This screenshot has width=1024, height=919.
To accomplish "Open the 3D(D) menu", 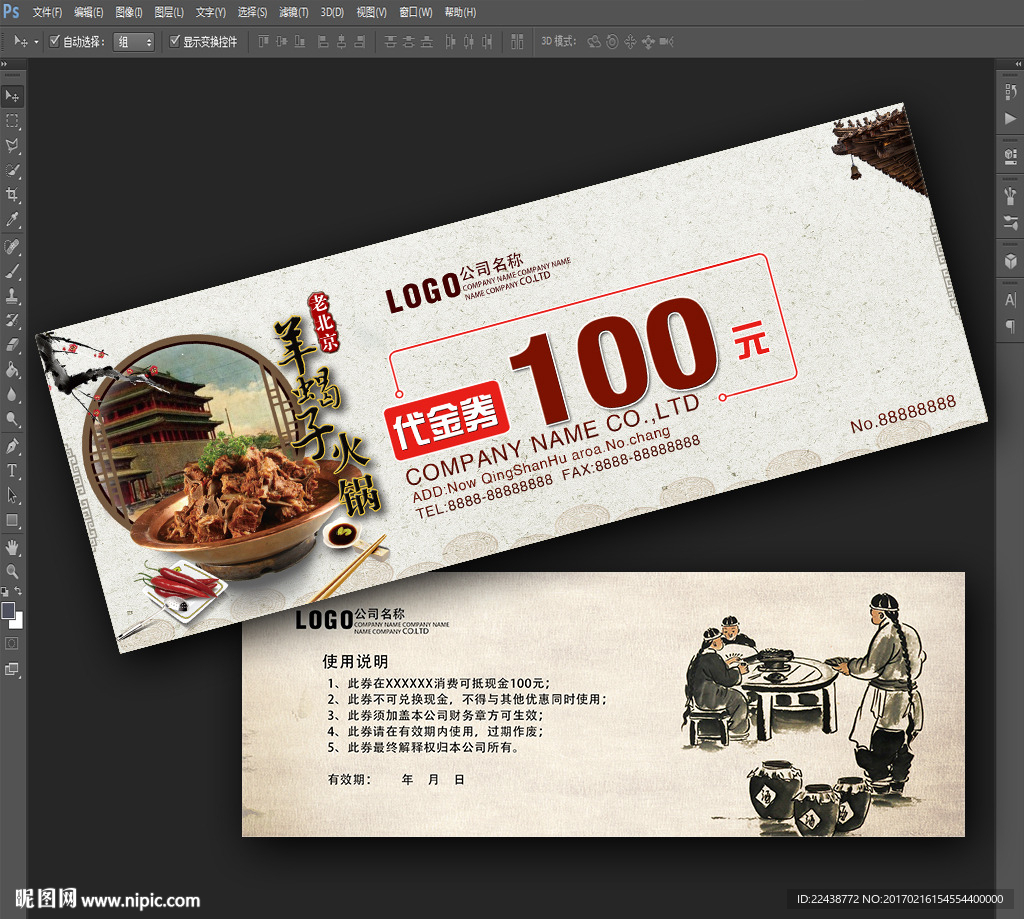I will (x=332, y=12).
